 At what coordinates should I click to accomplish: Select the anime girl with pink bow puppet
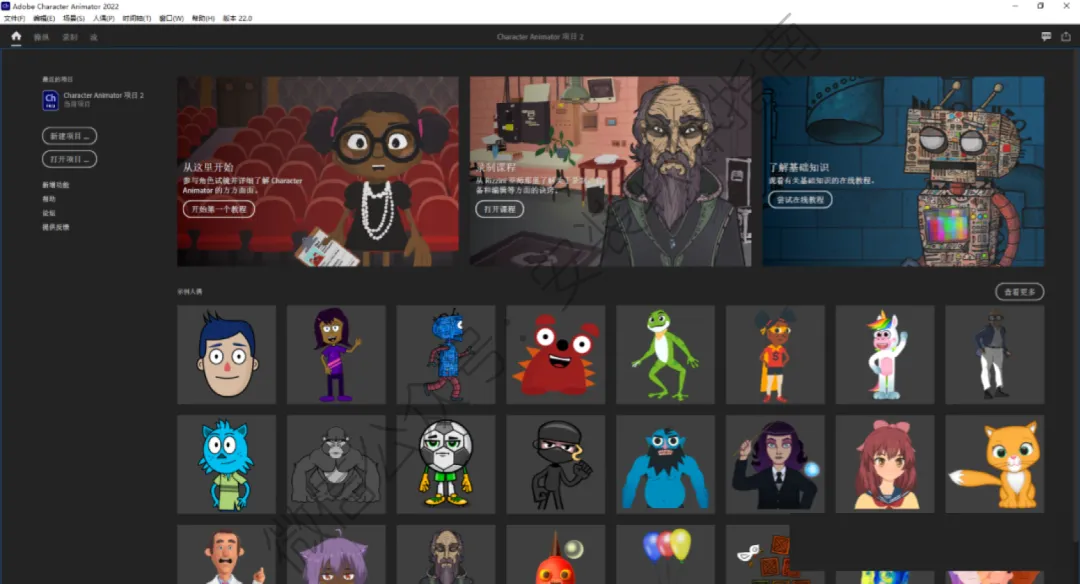click(x=885, y=464)
